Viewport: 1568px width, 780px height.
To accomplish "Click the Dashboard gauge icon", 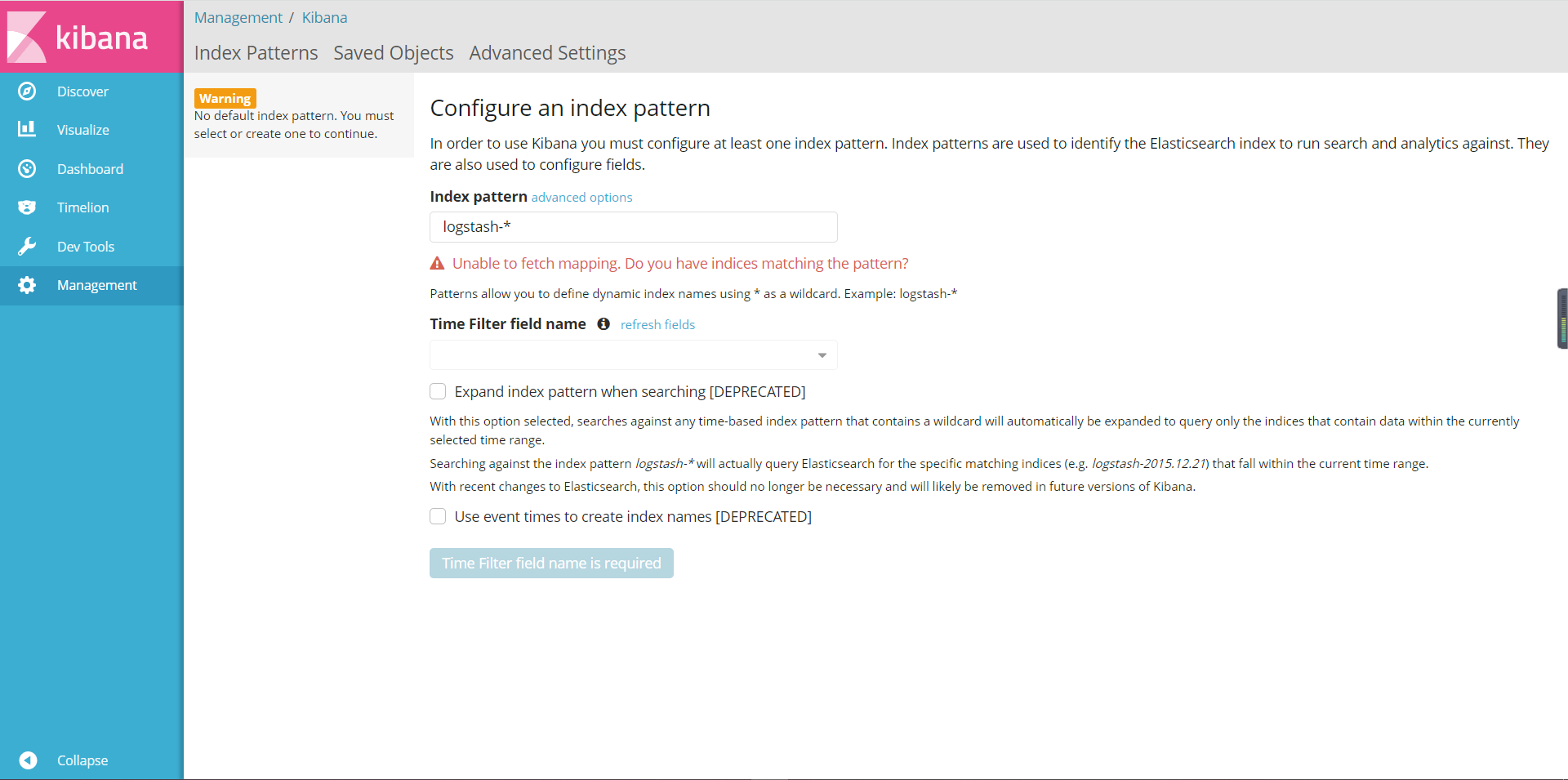I will 27,169.
